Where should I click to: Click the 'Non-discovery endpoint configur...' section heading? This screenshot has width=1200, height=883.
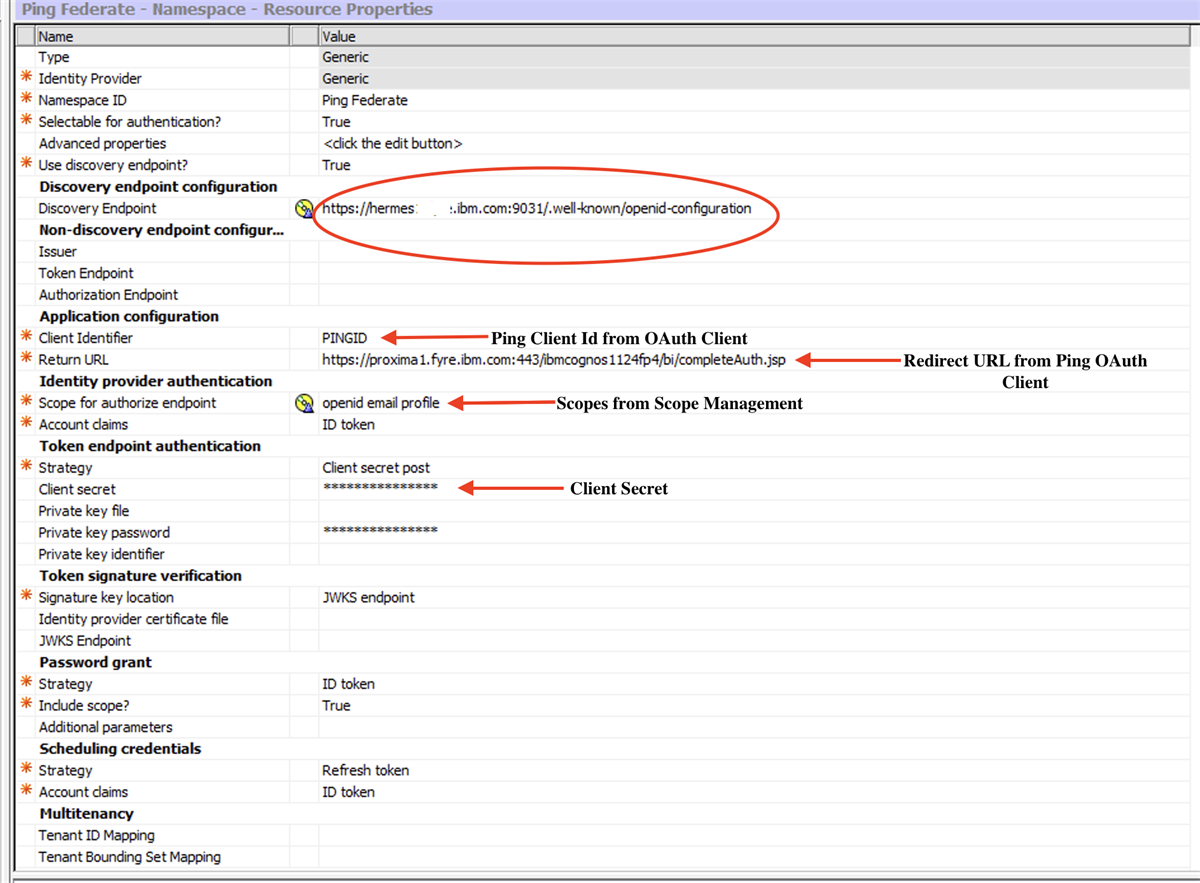click(x=162, y=230)
